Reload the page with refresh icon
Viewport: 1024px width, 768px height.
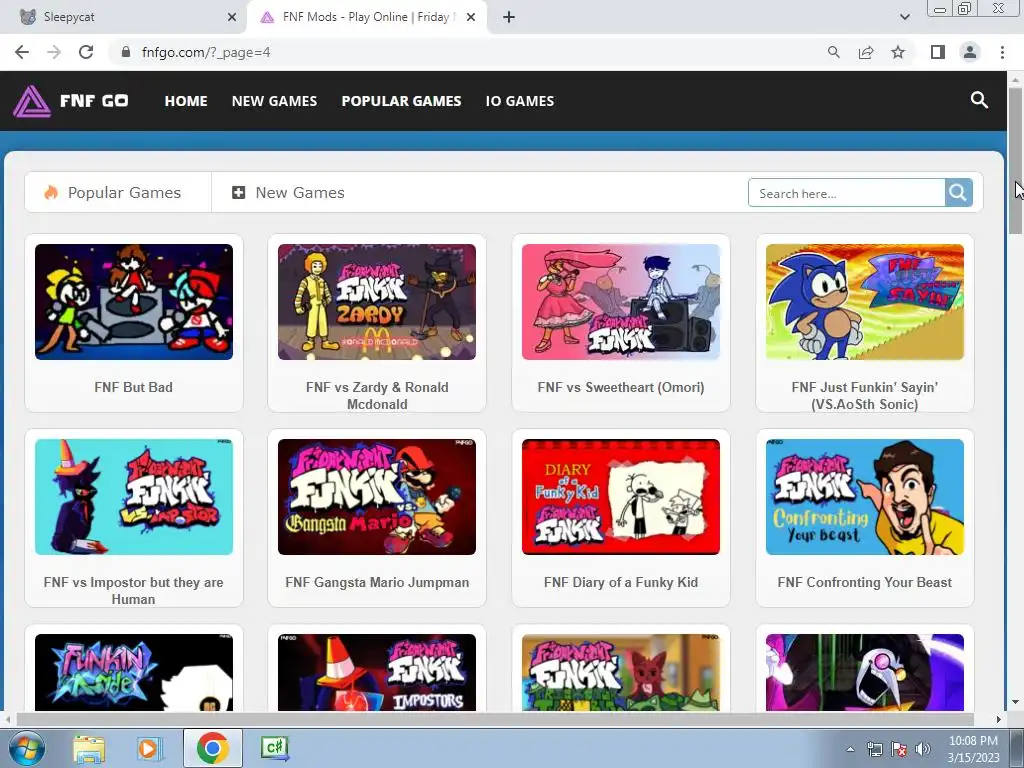[x=86, y=52]
